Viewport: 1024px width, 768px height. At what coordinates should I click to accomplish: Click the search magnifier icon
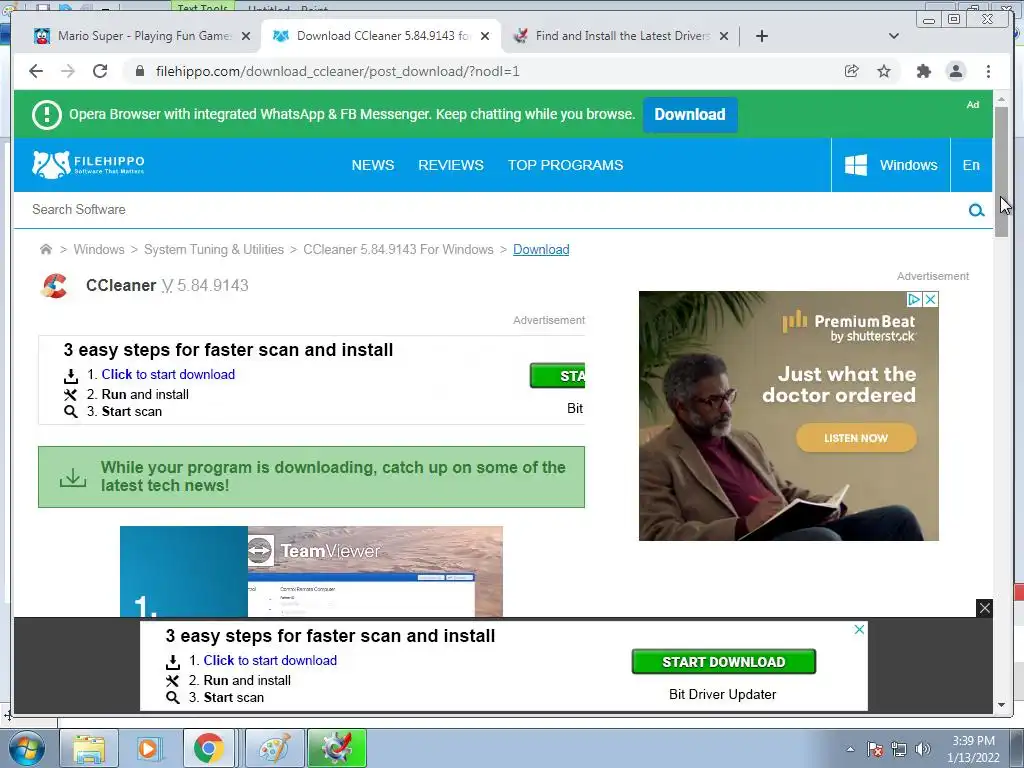click(976, 210)
